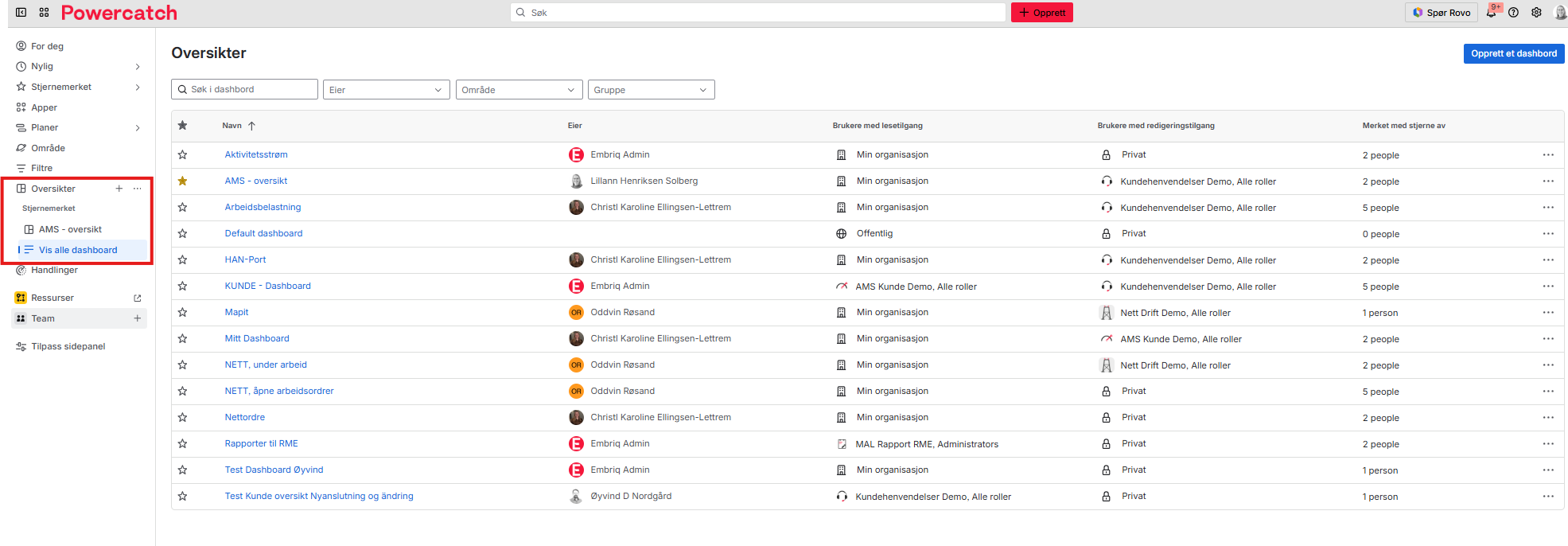1568x546 pixels.
Task: Collapse the sidebar with top-left panel icon
Action: click(x=21, y=13)
